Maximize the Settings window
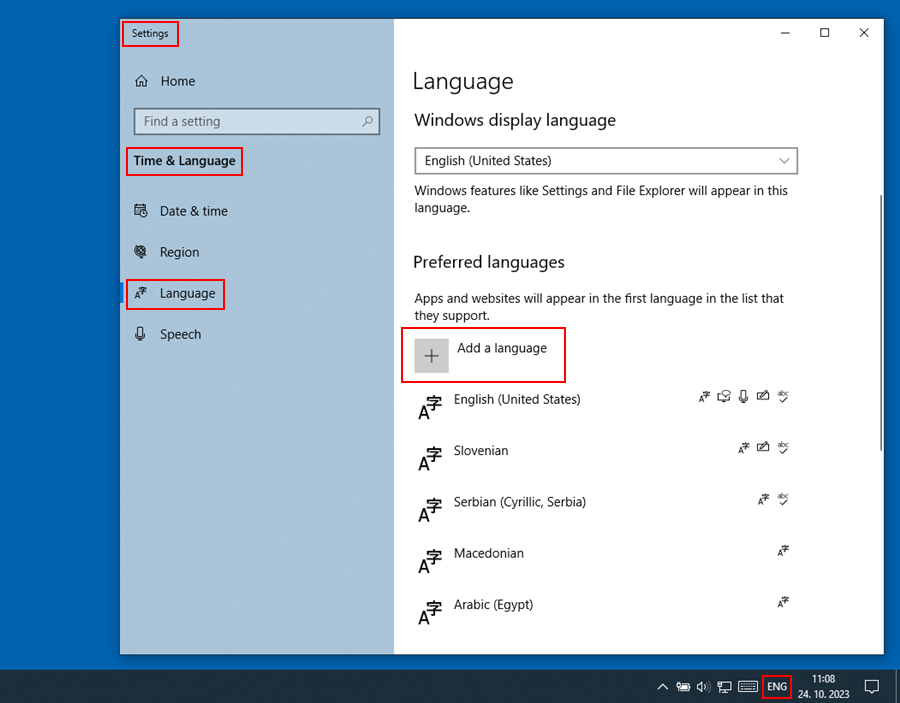 pyautogui.click(x=824, y=33)
